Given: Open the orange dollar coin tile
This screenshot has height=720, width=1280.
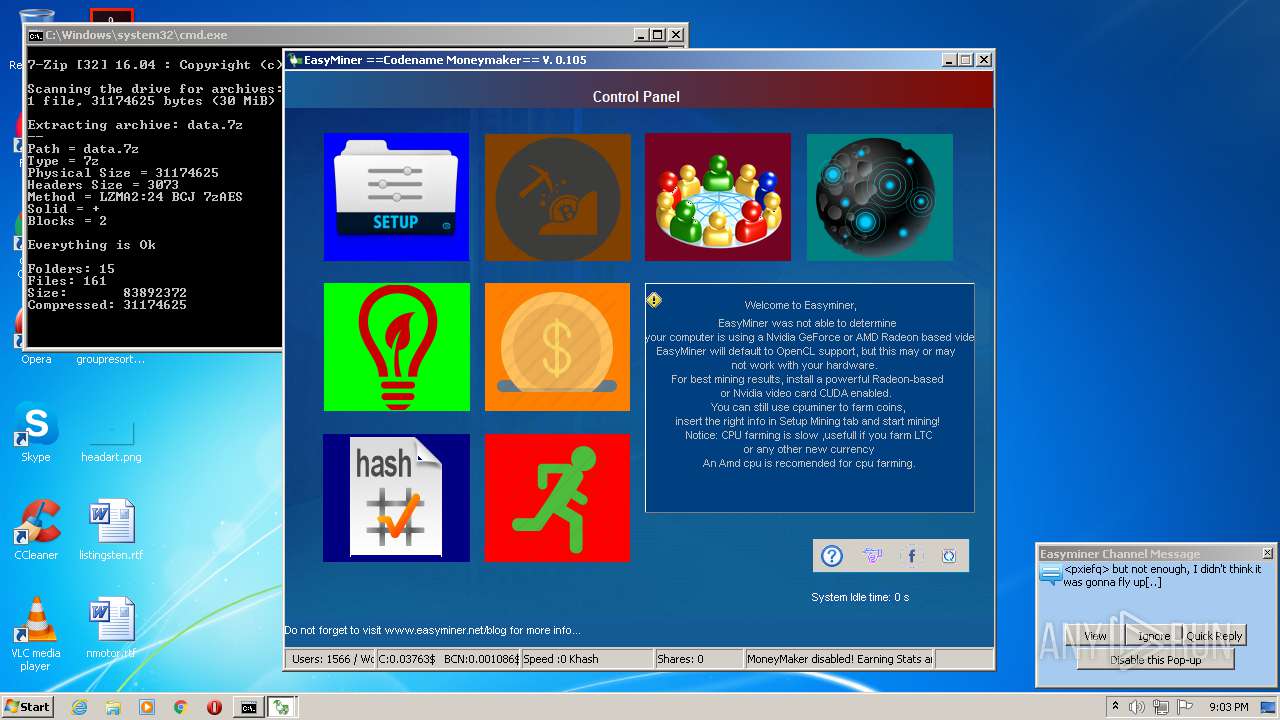Looking at the screenshot, I should tap(558, 347).
